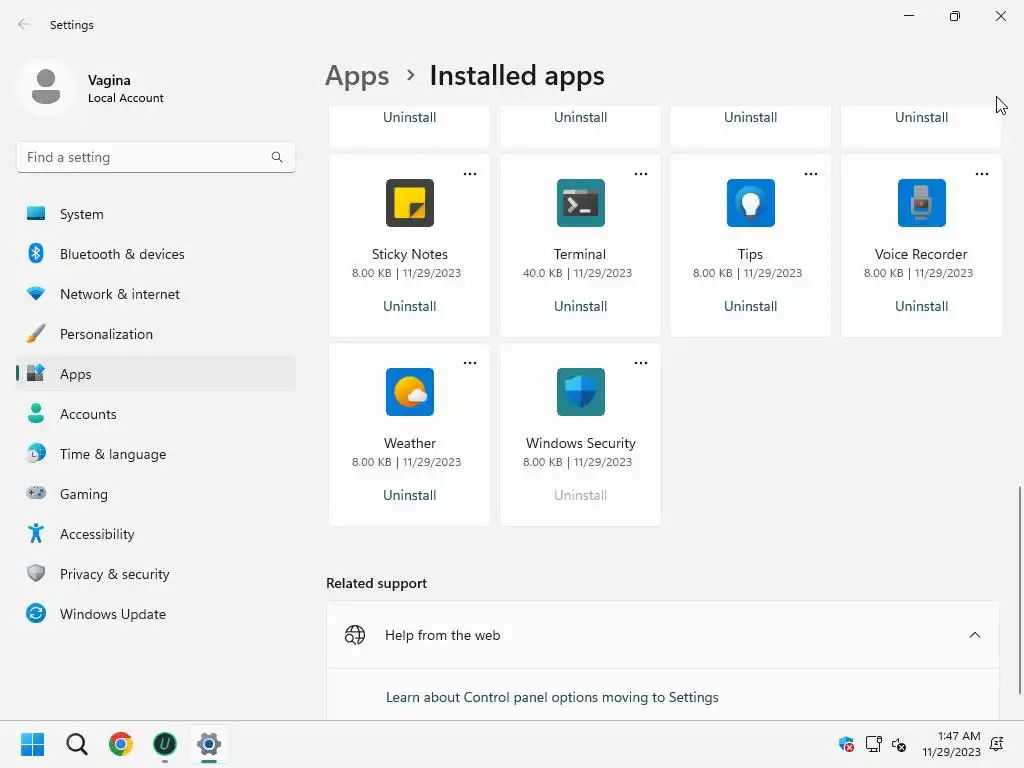Screen dimensions: 1024x768
Task: Select Apps in the sidebar
Action: pyautogui.click(x=155, y=374)
